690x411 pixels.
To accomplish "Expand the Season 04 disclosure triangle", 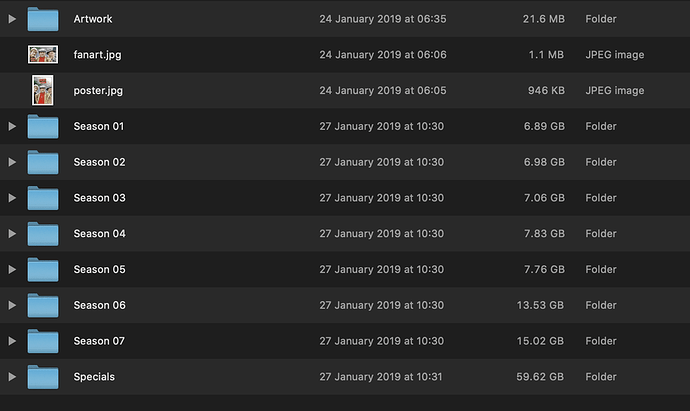I will point(12,234).
